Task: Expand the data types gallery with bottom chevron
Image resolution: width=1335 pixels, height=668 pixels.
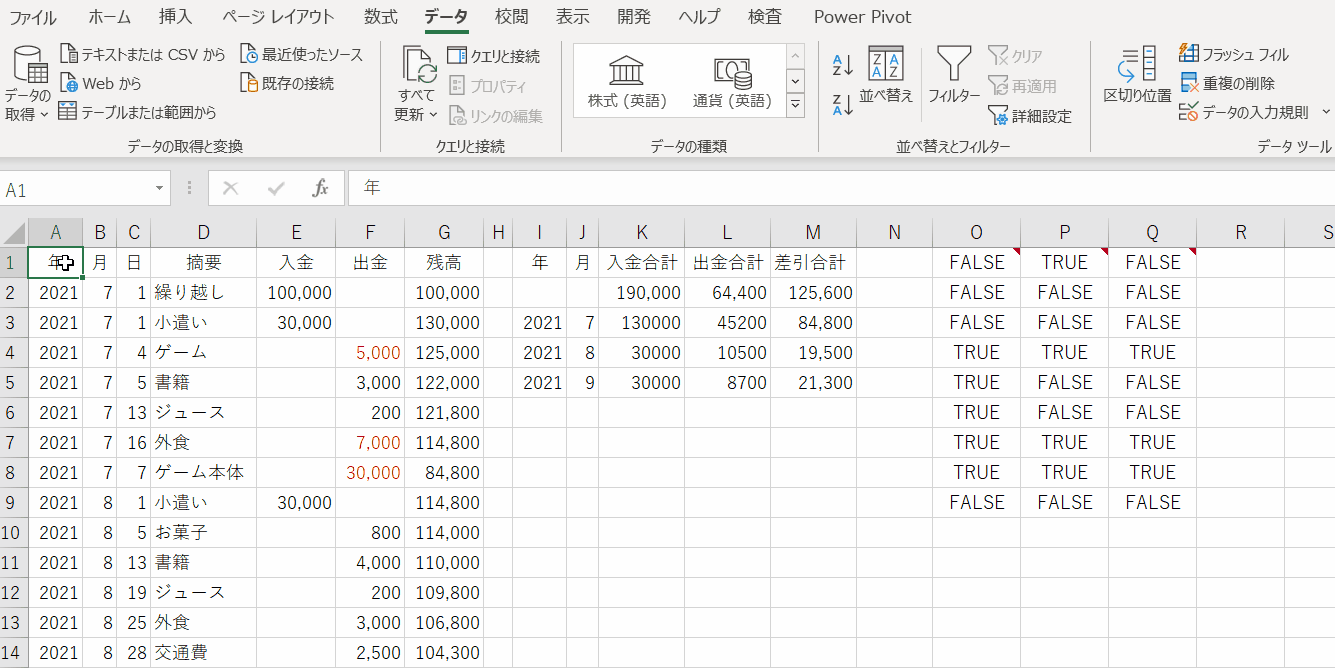Action: click(795, 104)
